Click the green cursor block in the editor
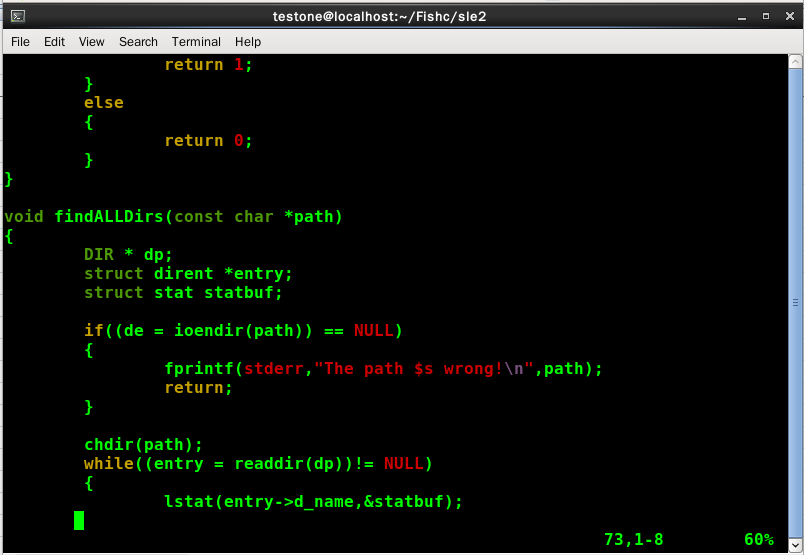 [79, 520]
